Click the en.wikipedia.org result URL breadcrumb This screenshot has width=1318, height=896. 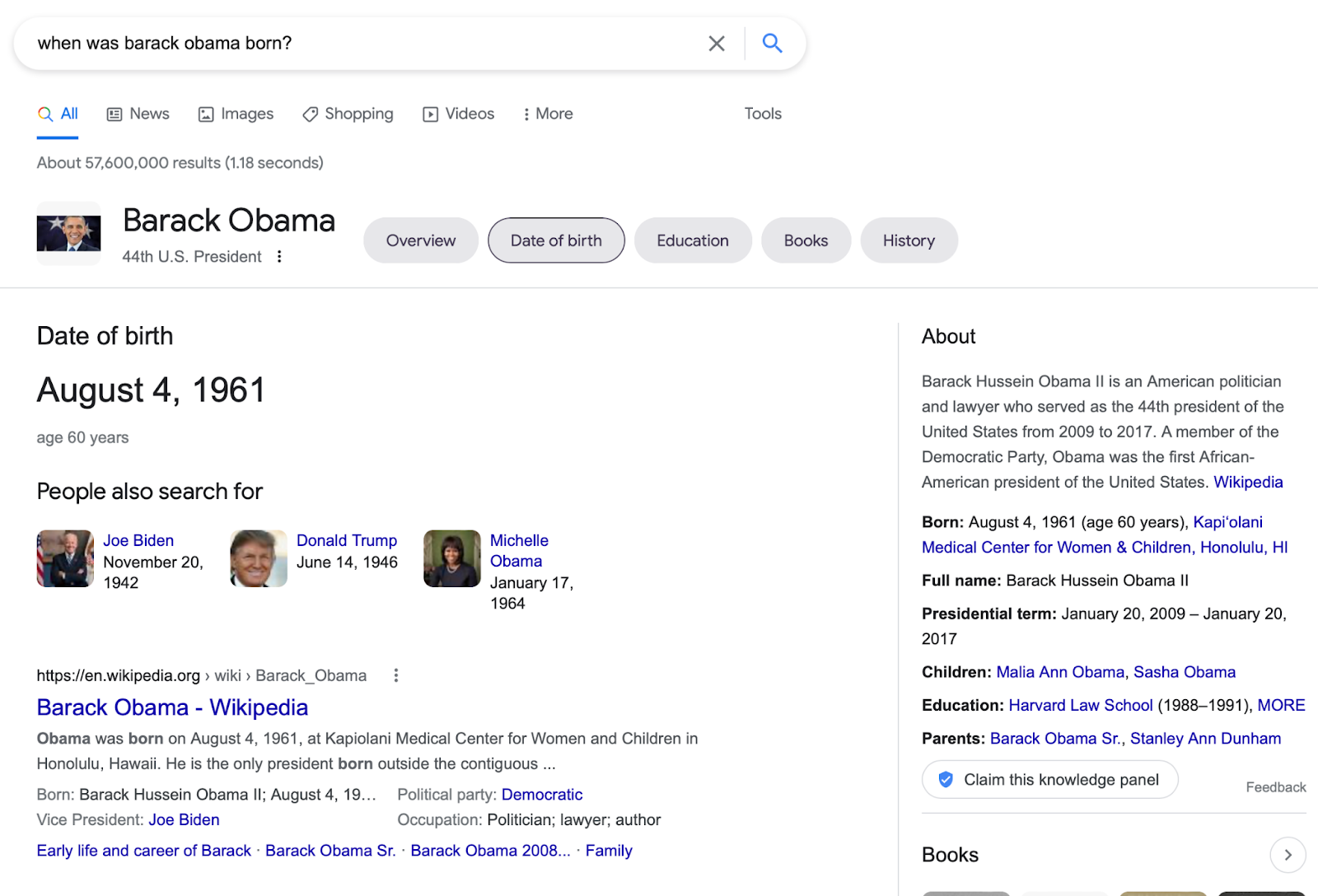202,675
